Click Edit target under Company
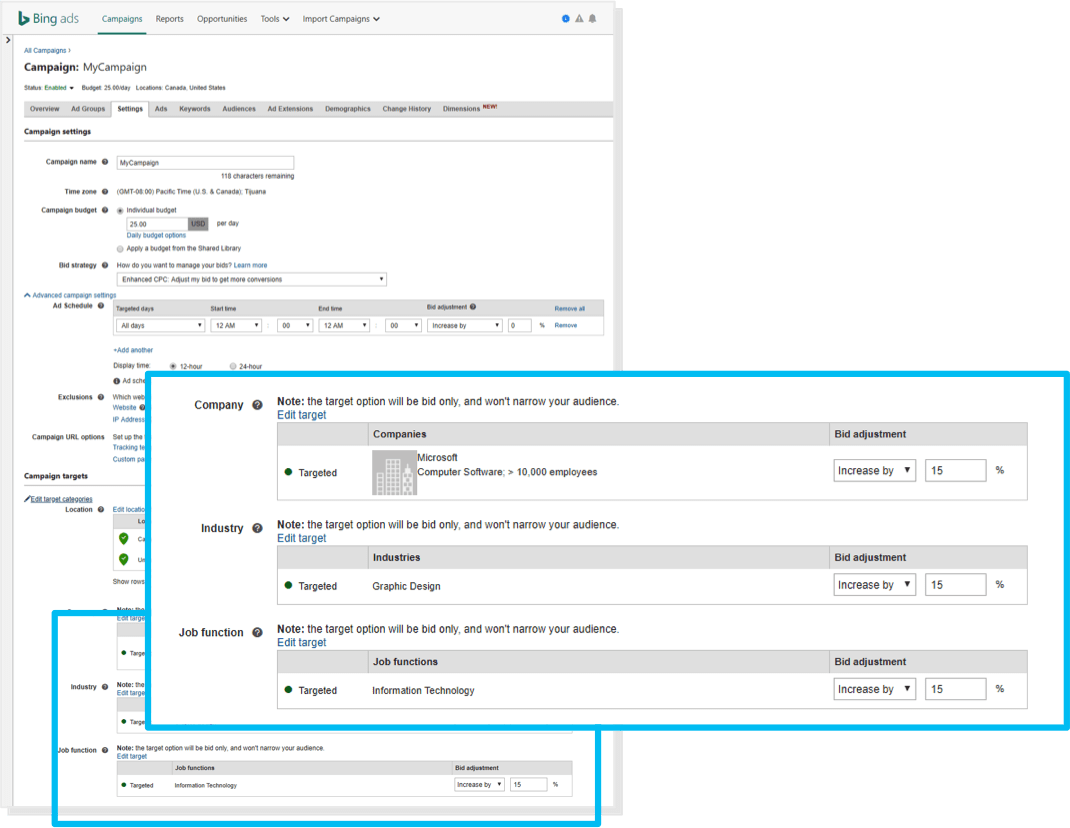This screenshot has height=828, width=1070. tap(301, 414)
